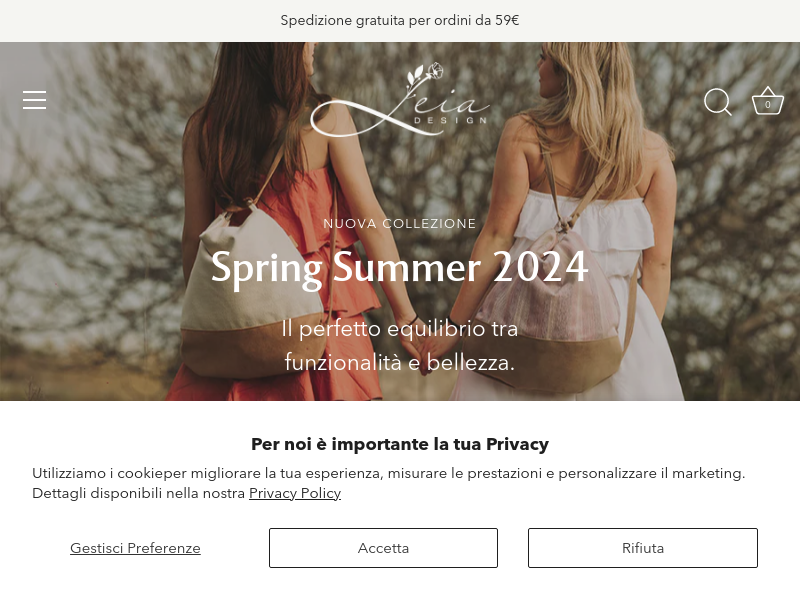Accept cookies with the Accetta button
Screen dimensions: 800x600
pyautogui.click(x=383, y=548)
